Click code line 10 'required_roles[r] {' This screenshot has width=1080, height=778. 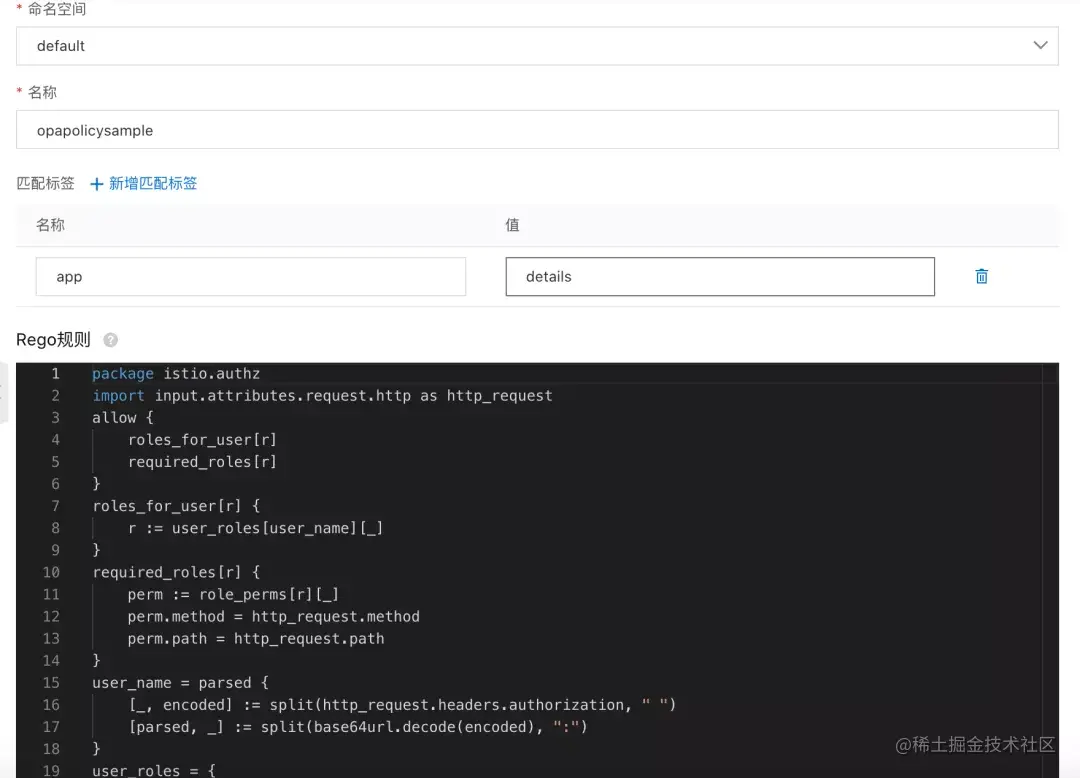pyautogui.click(x=176, y=572)
